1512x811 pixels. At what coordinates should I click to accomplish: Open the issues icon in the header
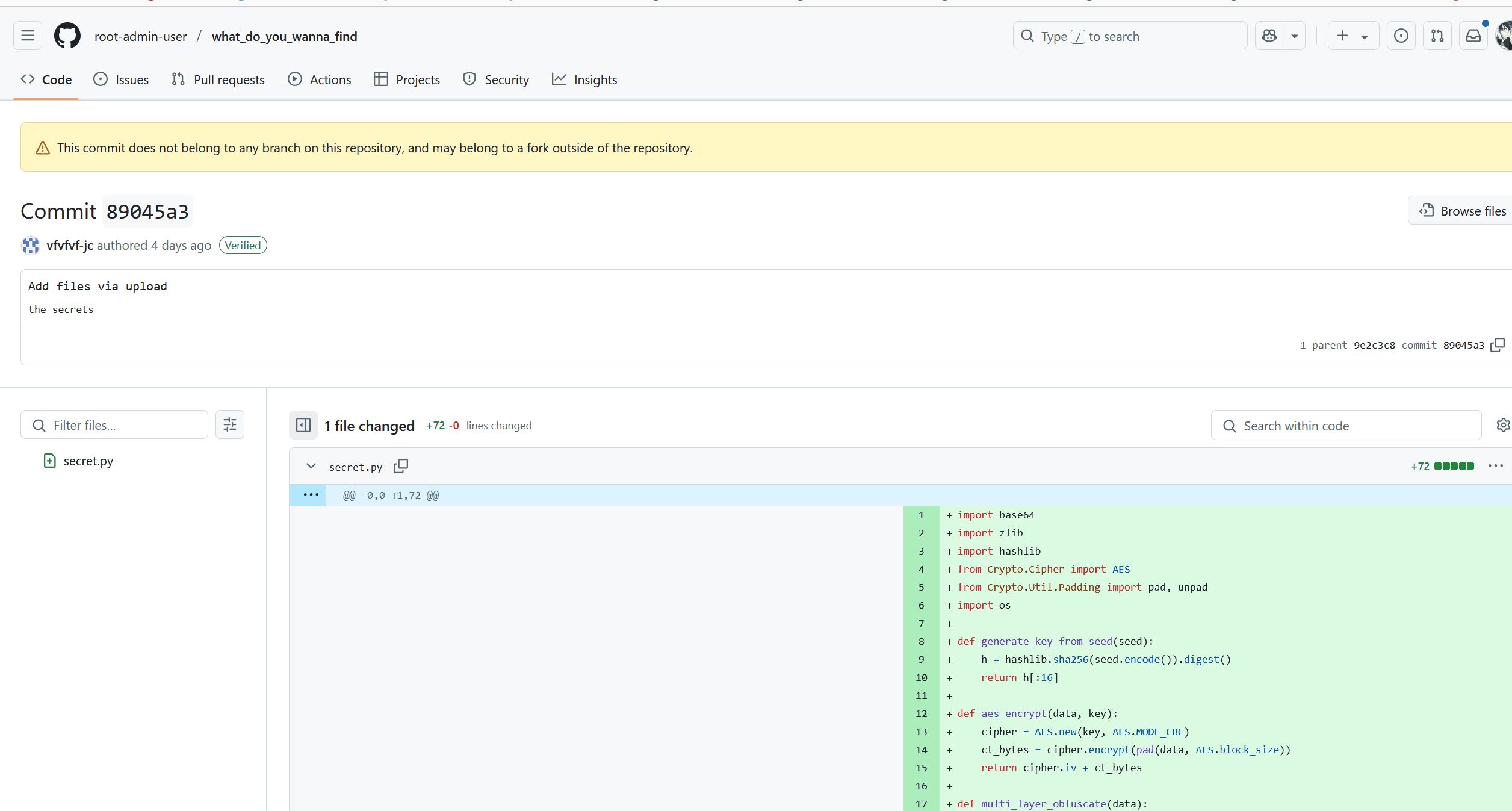pyautogui.click(x=1401, y=36)
